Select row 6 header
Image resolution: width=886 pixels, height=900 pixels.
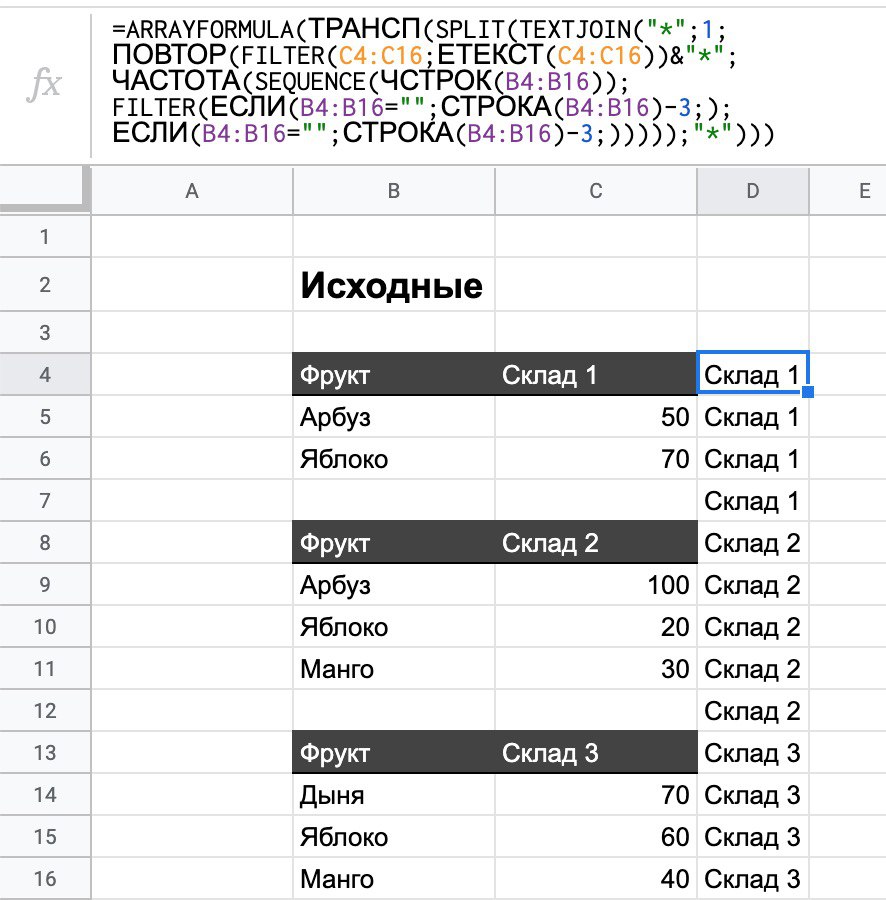click(45, 458)
